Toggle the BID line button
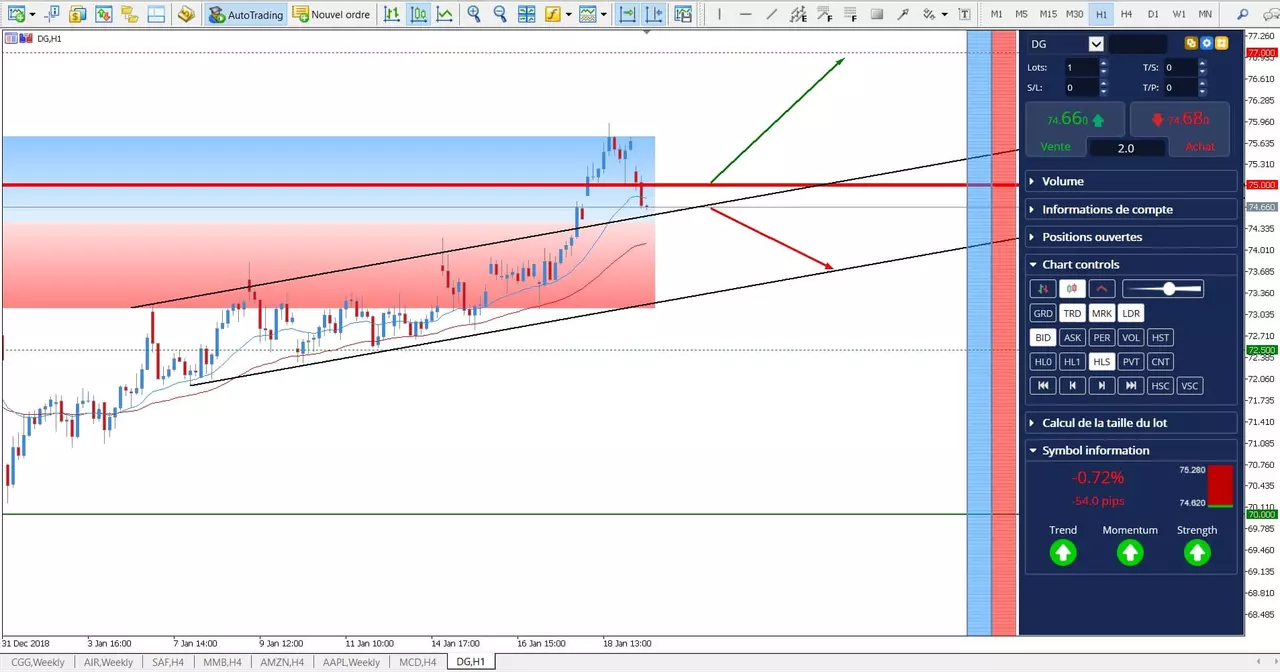The image size is (1280, 672). 1043,338
